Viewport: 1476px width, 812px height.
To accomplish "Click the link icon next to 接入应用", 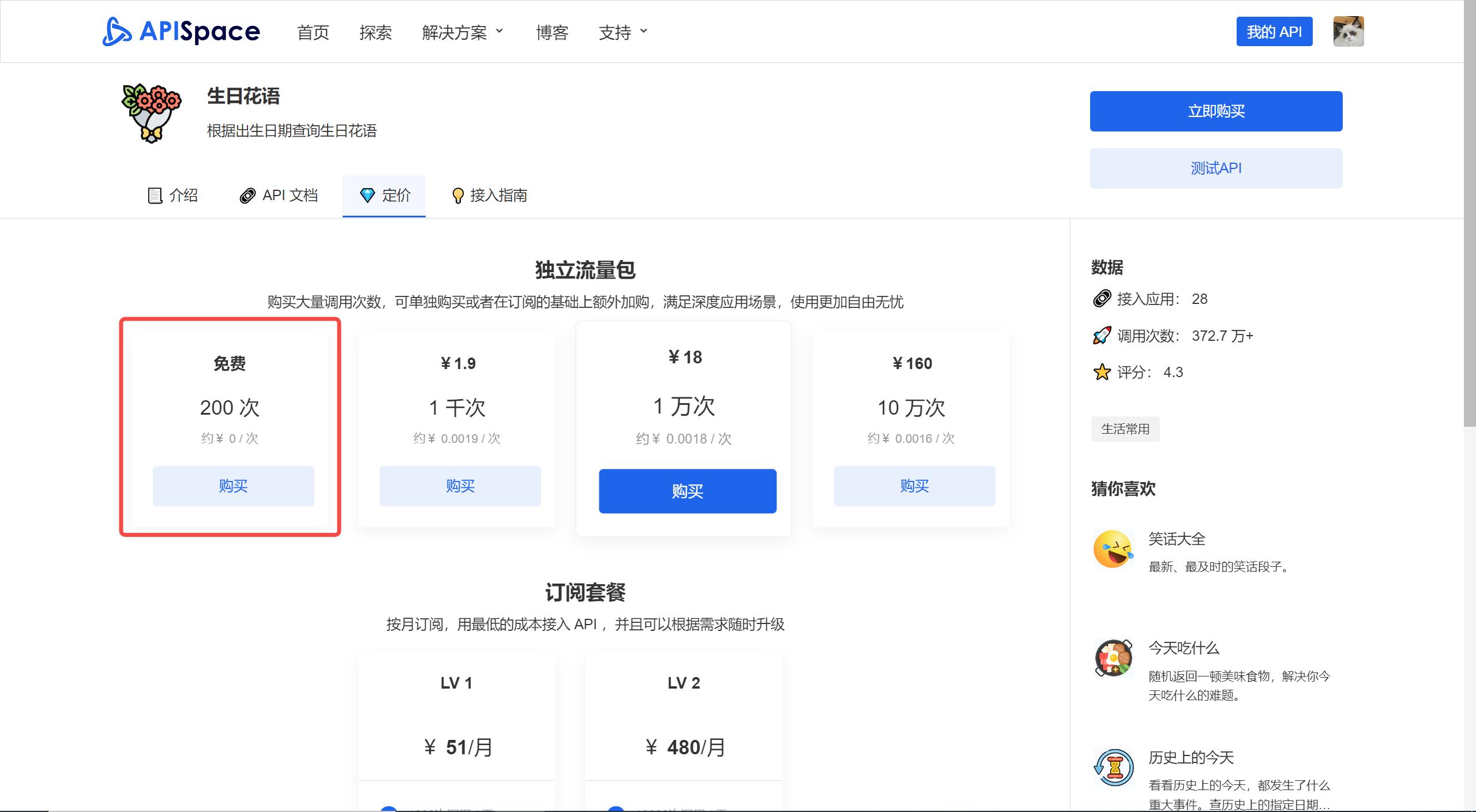I will [1102, 299].
